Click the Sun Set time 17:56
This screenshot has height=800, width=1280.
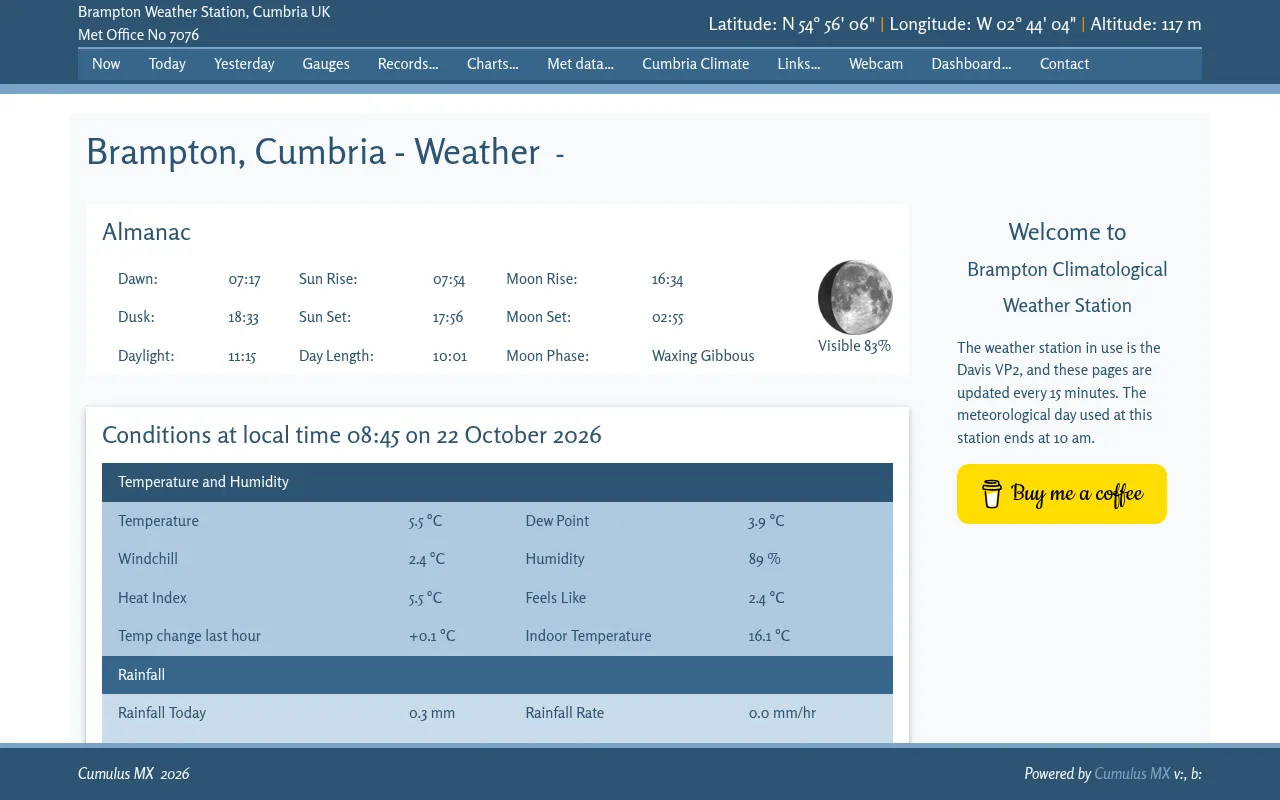click(448, 318)
